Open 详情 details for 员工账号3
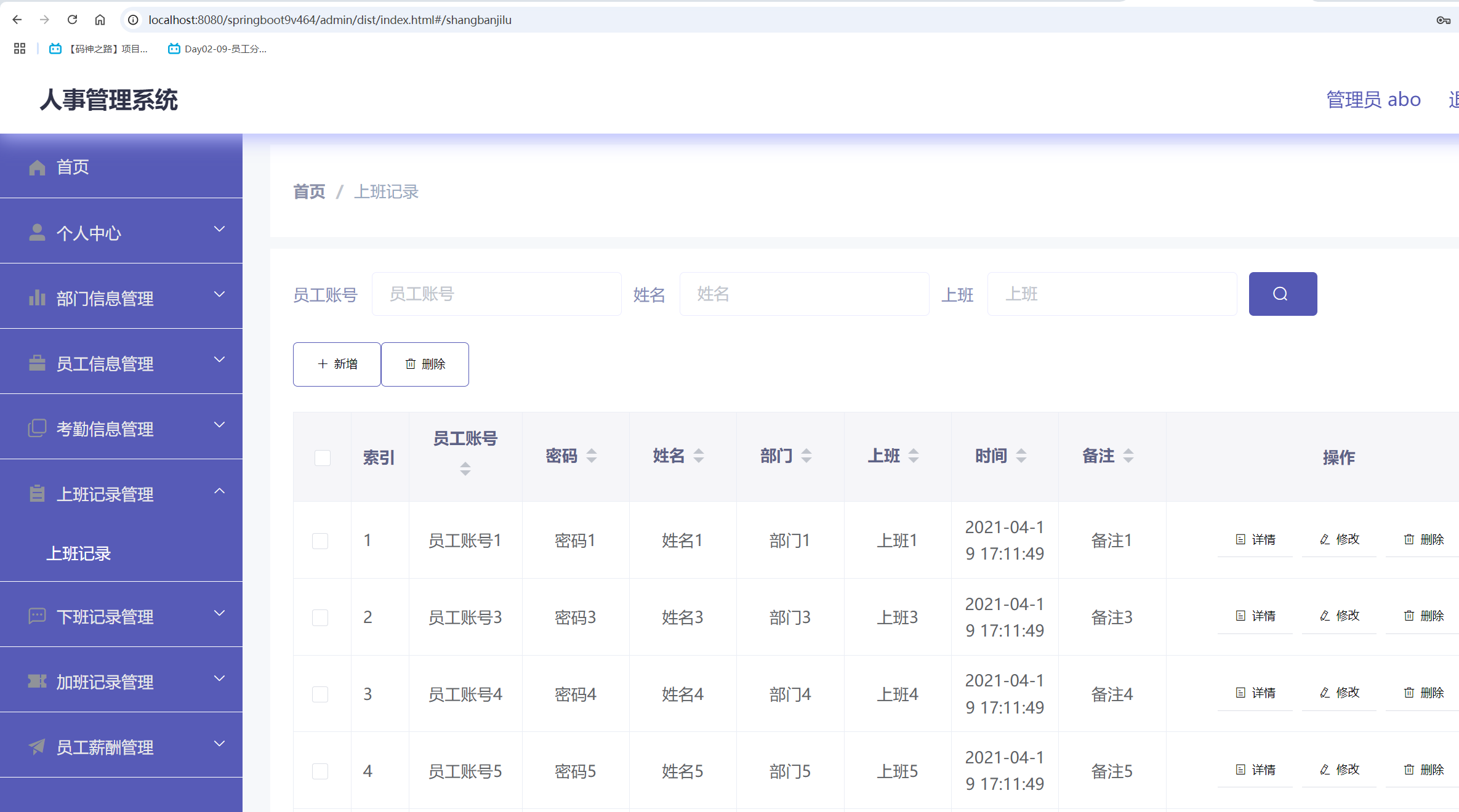 tap(1256, 616)
